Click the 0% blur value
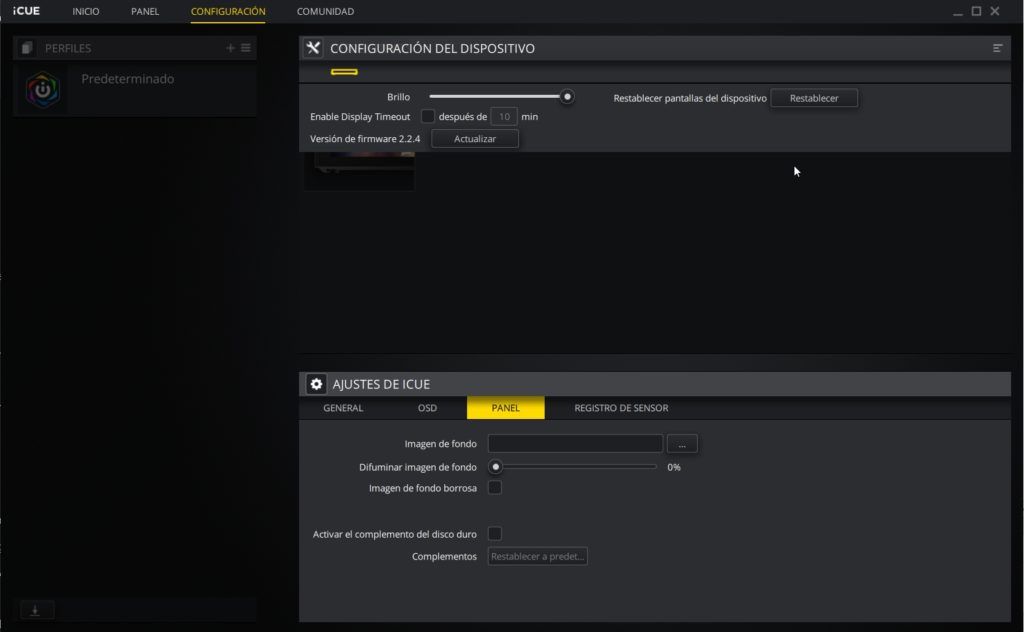Viewport: 1024px width, 632px height. (x=674, y=467)
